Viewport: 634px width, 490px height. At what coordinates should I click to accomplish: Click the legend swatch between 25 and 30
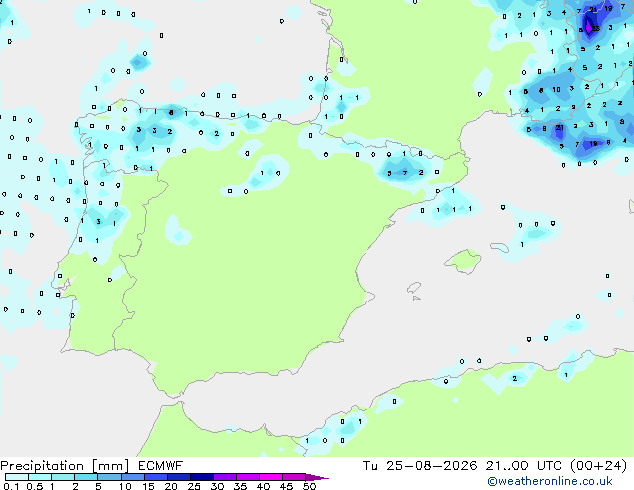[x=201, y=477]
